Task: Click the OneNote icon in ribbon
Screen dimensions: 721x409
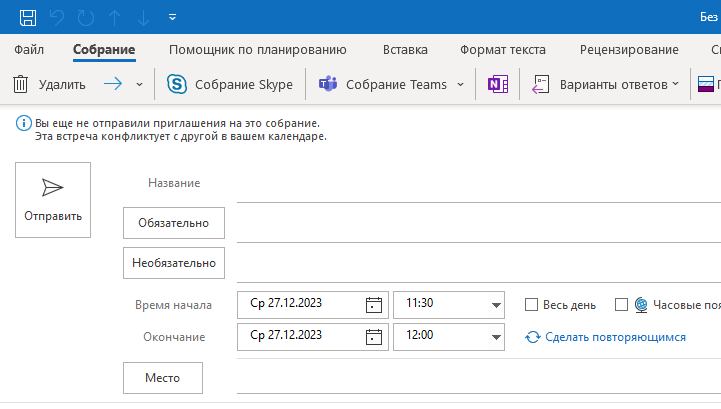Action: click(x=498, y=84)
